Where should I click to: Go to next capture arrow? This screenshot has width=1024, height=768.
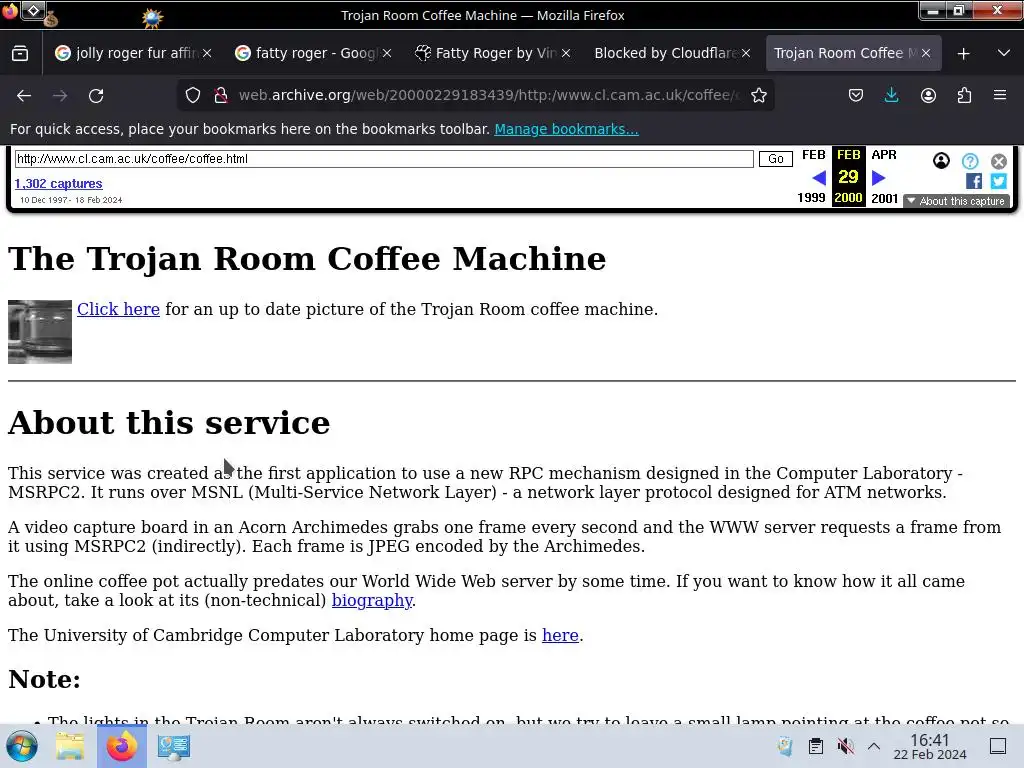878,178
